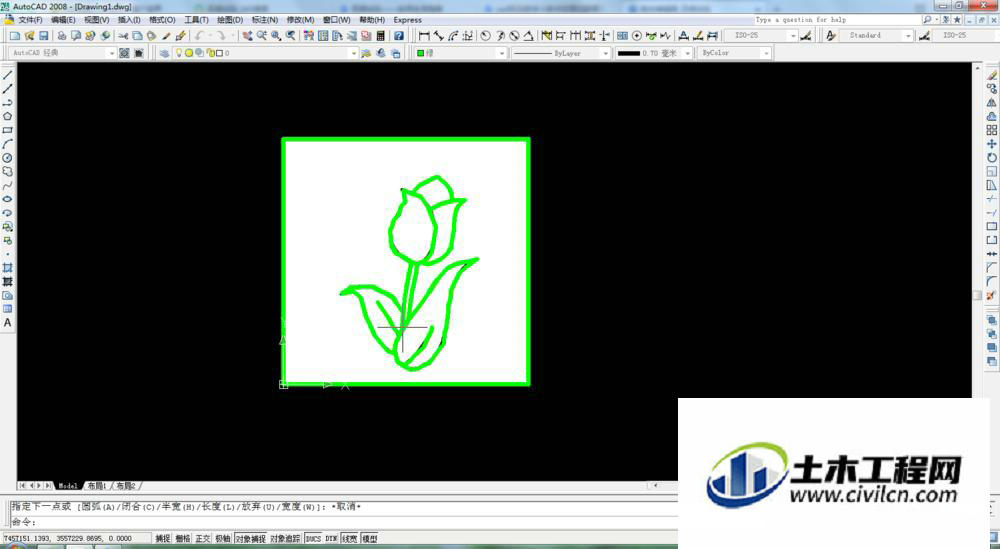Click the up arrow of vertical scrollbar
1000x549 pixels.
pyautogui.click(x=977, y=67)
